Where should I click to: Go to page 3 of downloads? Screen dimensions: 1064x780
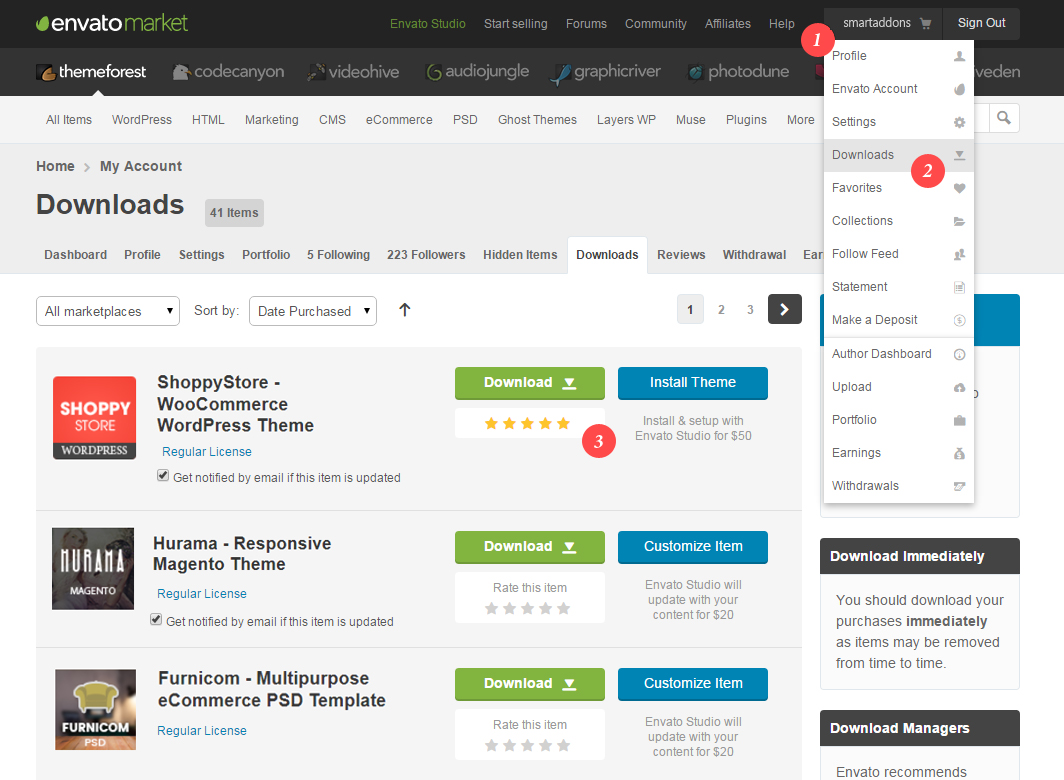tap(750, 310)
